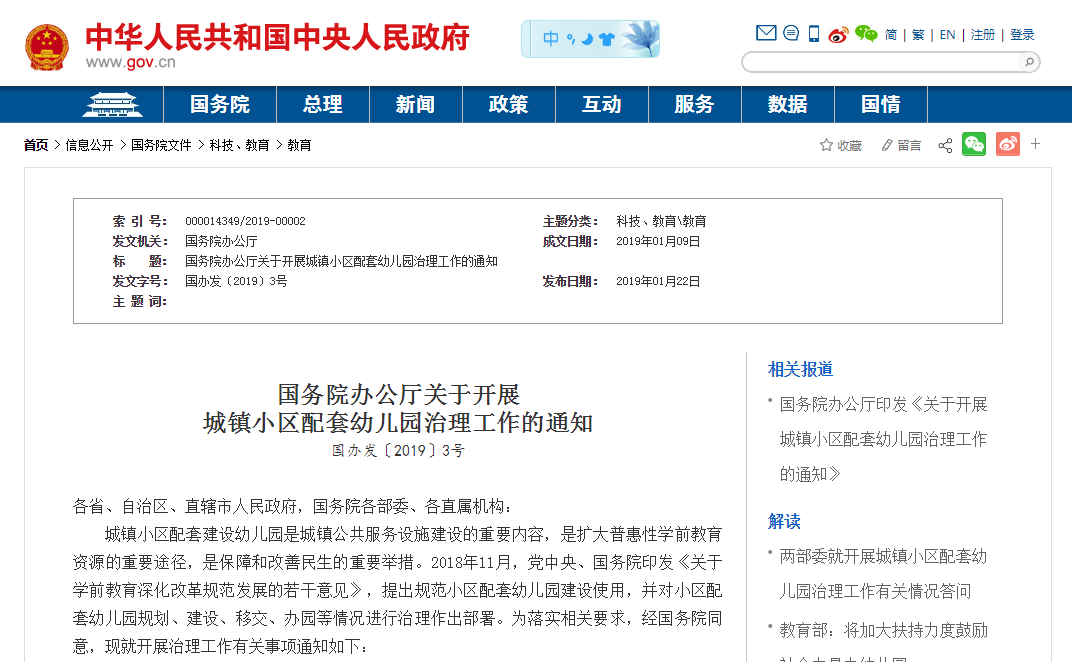The width and height of the screenshot is (1072, 662).
Task: Open the 政策 navigation menu item
Action: pos(508,104)
